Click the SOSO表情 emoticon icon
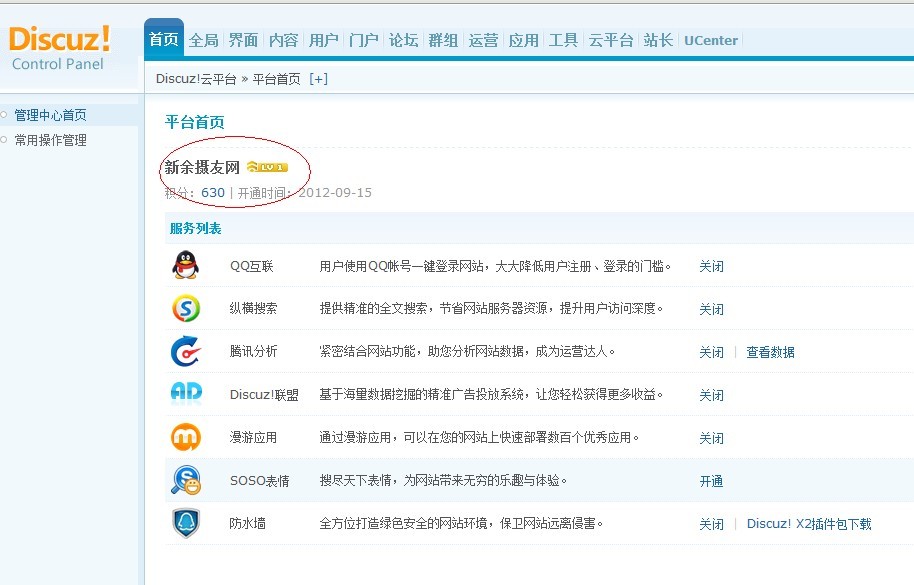The height and width of the screenshot is (585, 914). (186, 480)
